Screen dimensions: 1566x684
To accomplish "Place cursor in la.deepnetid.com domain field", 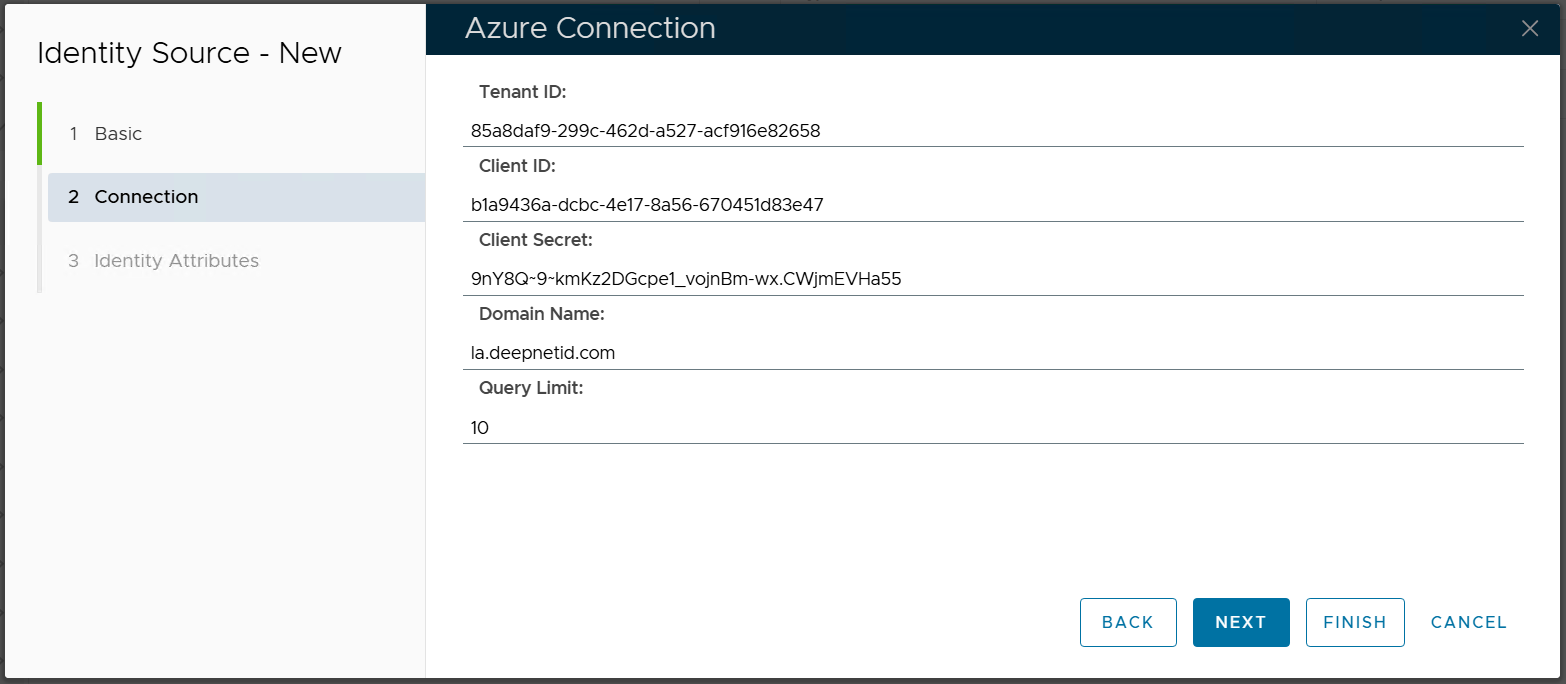I will tap(992, 353).
